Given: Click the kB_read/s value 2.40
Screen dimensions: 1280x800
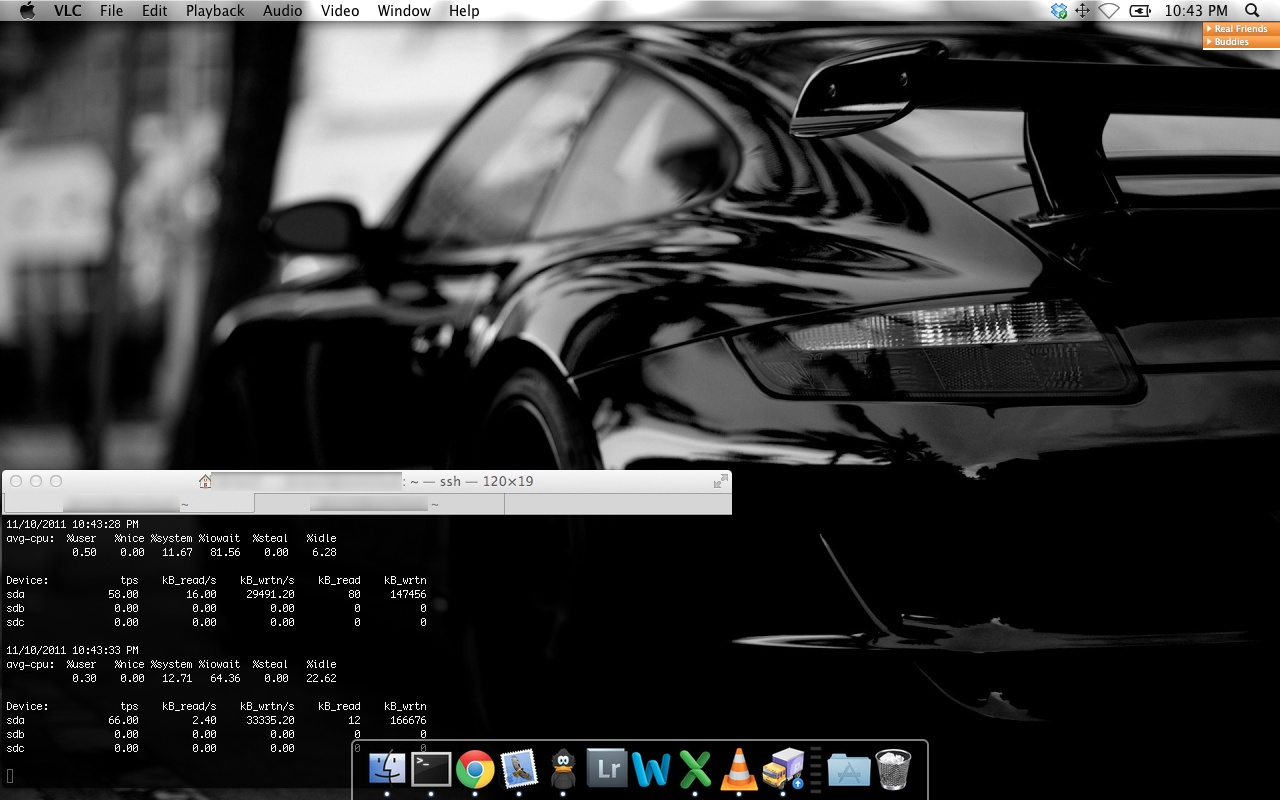Looking at the screenshot, I should (x=204, y=720).
